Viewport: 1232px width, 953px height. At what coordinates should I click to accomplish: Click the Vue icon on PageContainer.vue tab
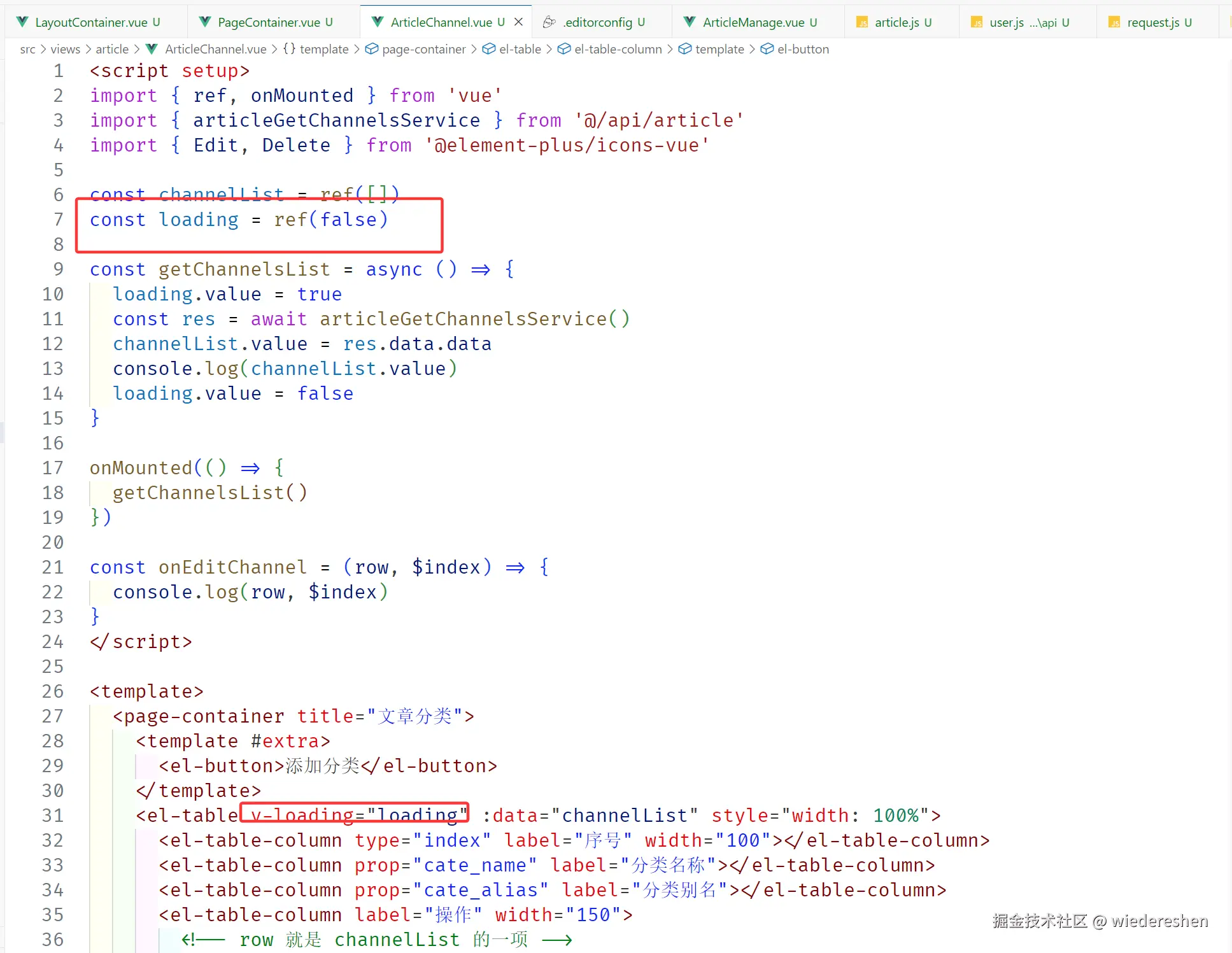point(205,22)
